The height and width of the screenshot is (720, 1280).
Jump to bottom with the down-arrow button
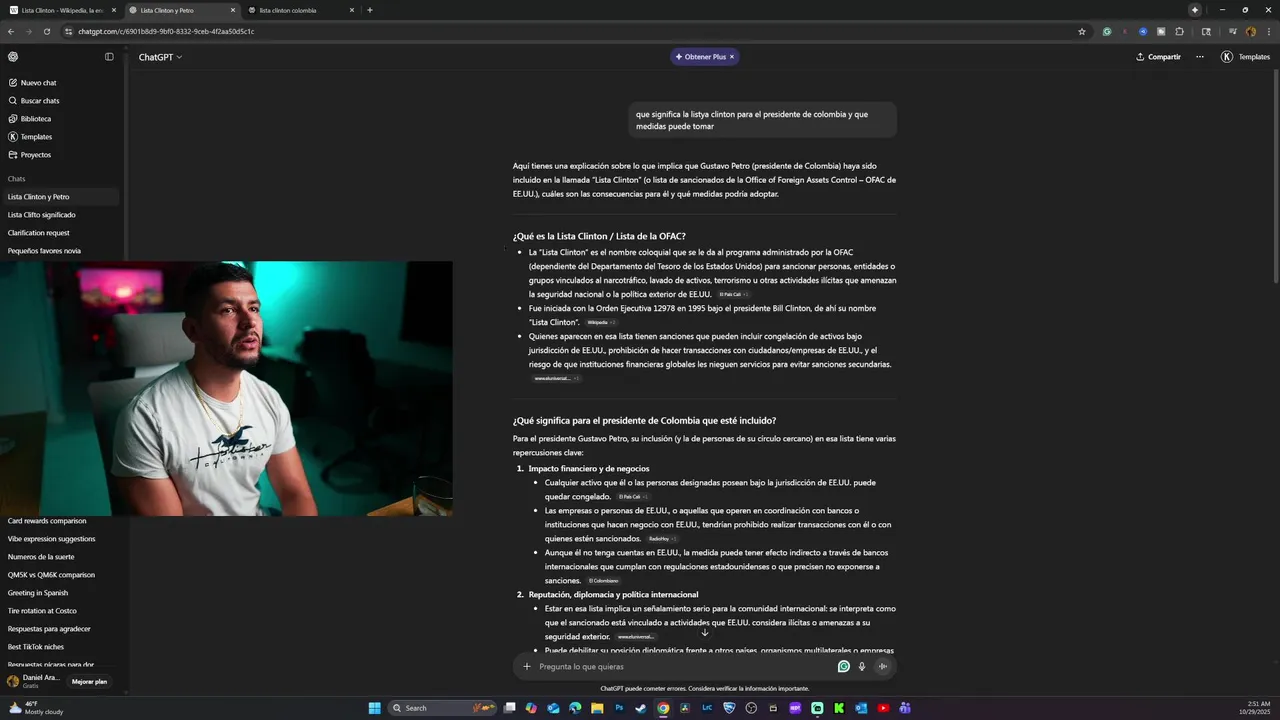[x=705, y=632]
